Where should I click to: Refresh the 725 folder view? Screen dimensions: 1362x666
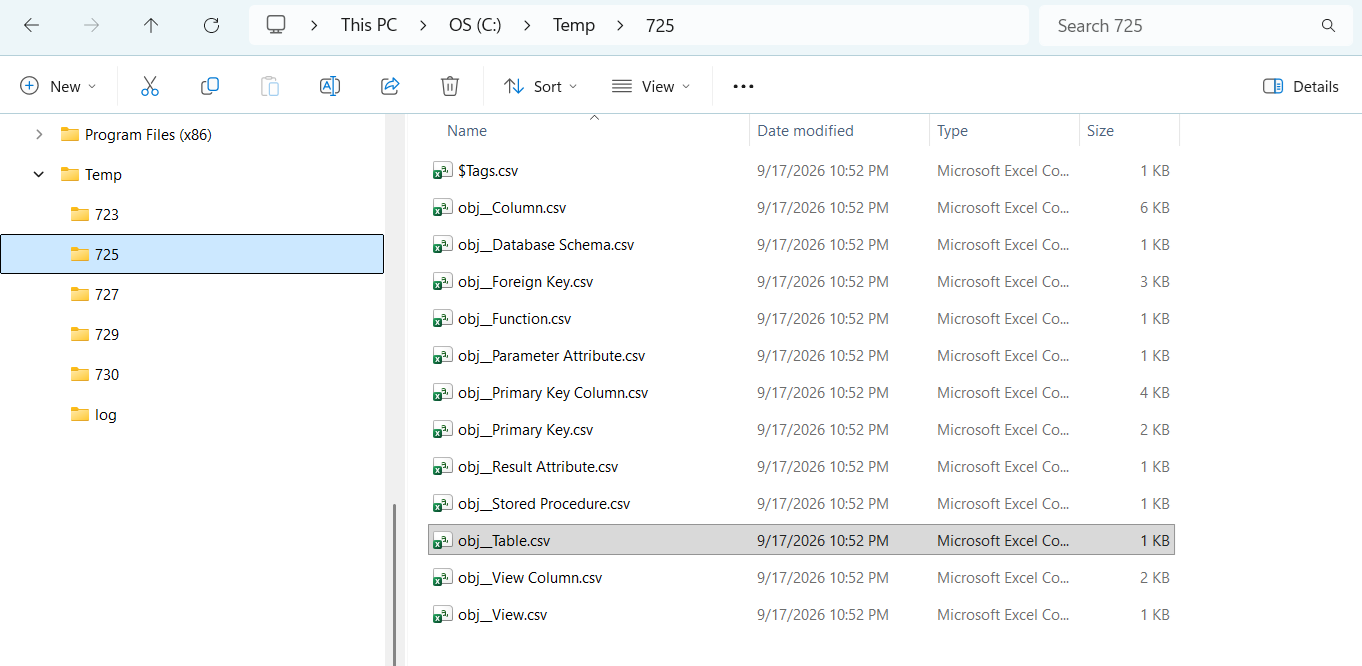(x=211, y=26)
